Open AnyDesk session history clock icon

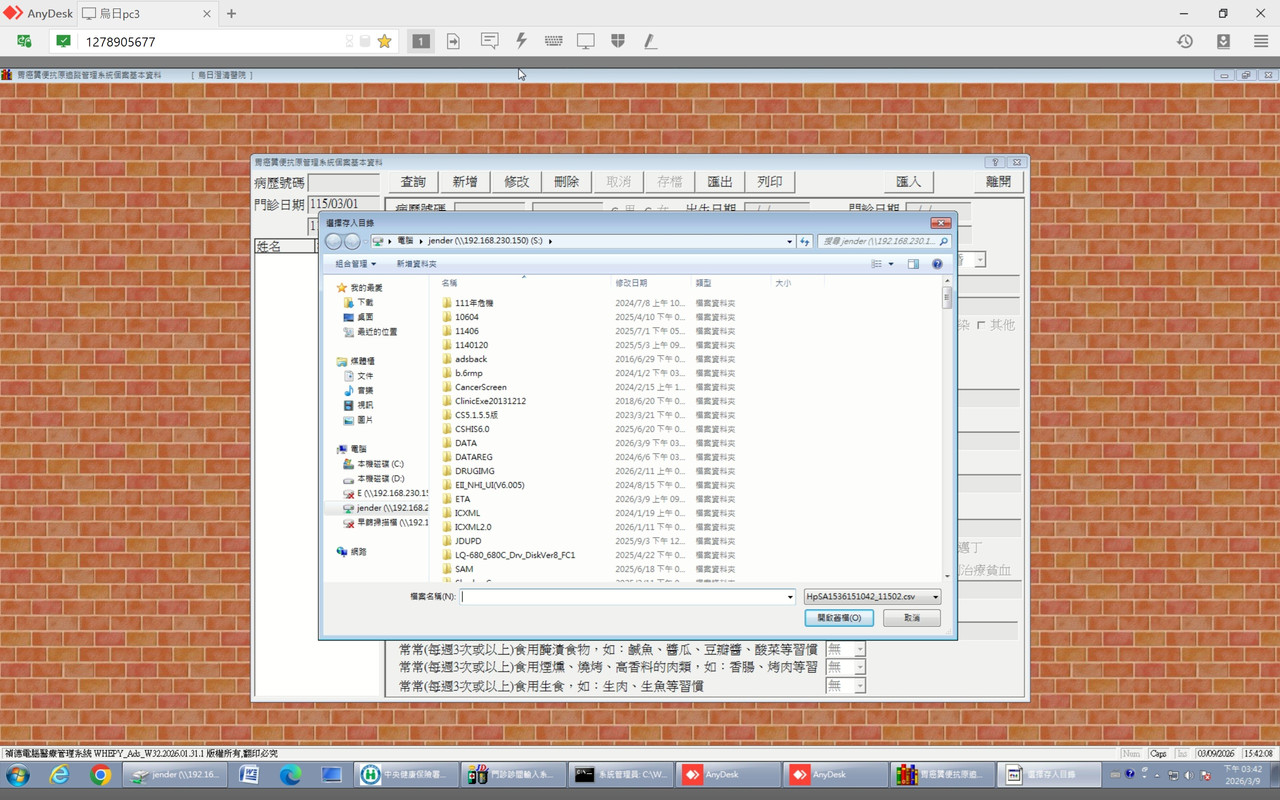pyautogui.click(x=1185, y=41)
